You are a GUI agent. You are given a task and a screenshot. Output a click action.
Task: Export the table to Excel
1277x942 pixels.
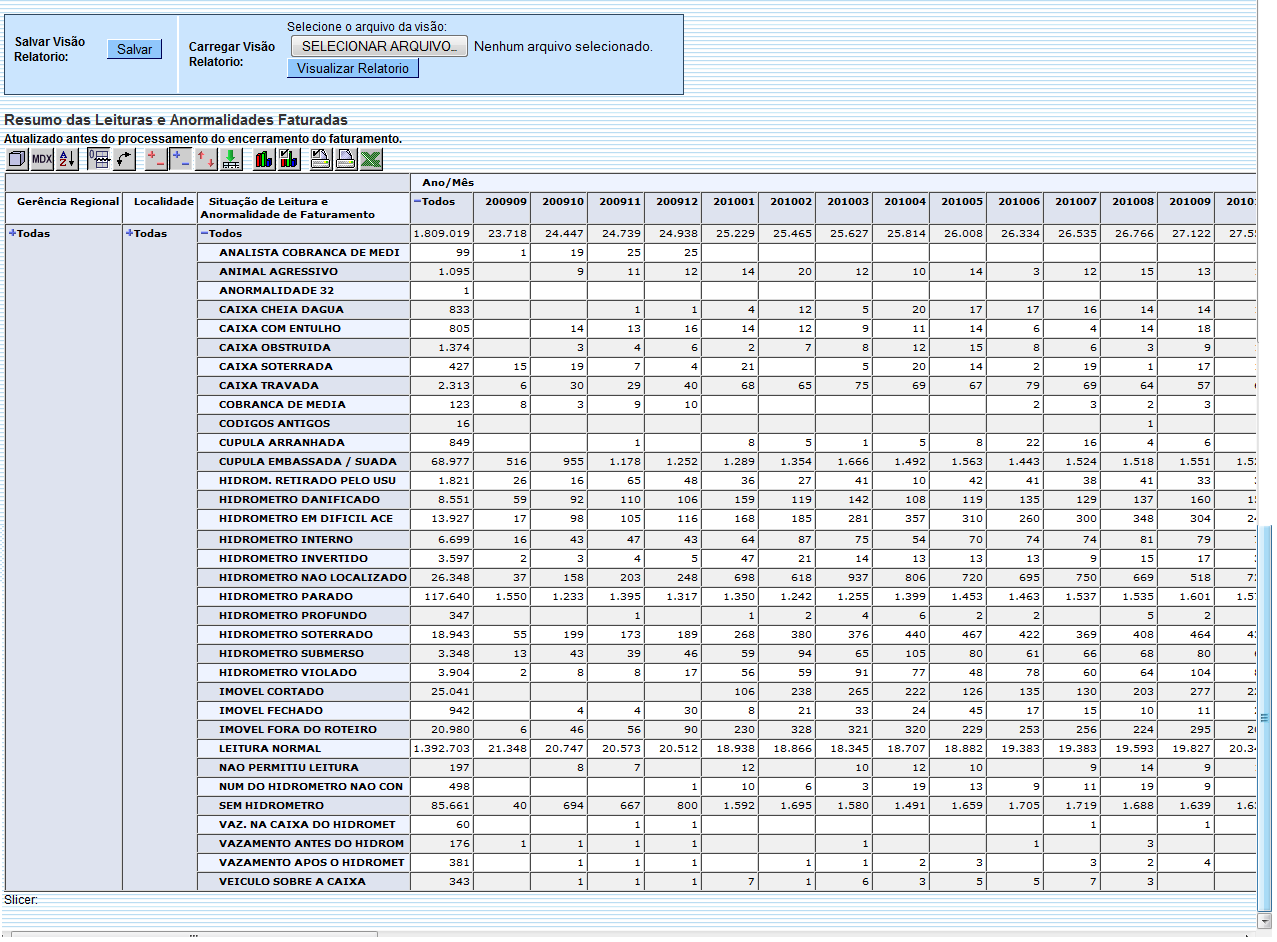371,159
